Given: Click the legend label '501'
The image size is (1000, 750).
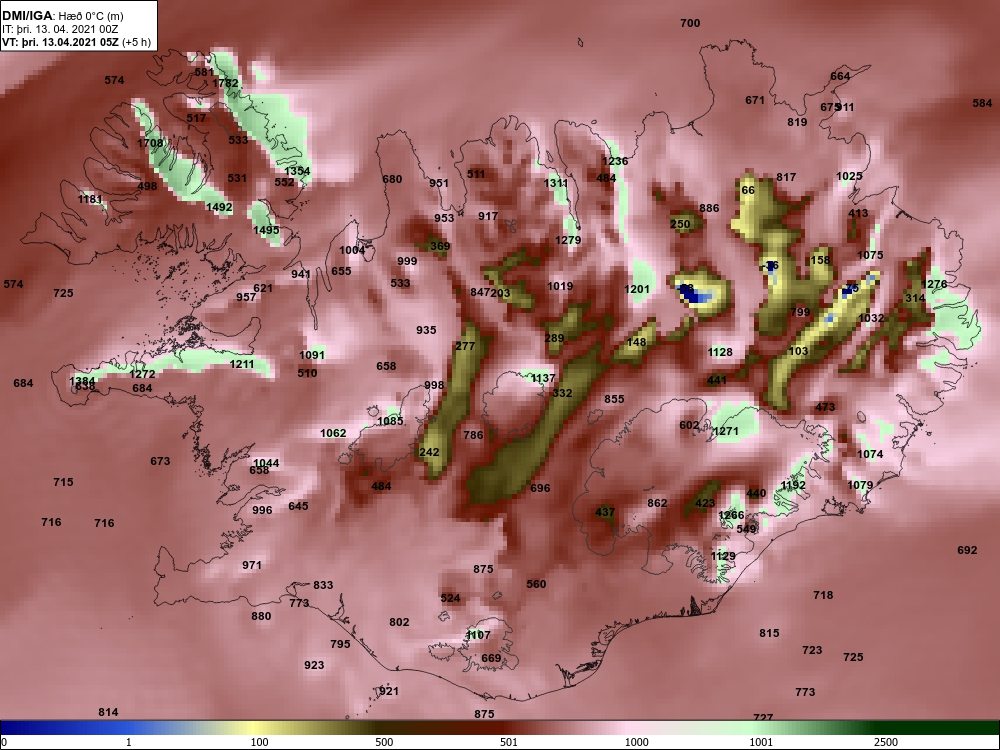Looking at the screenshot, I should [x=508, y=742].
